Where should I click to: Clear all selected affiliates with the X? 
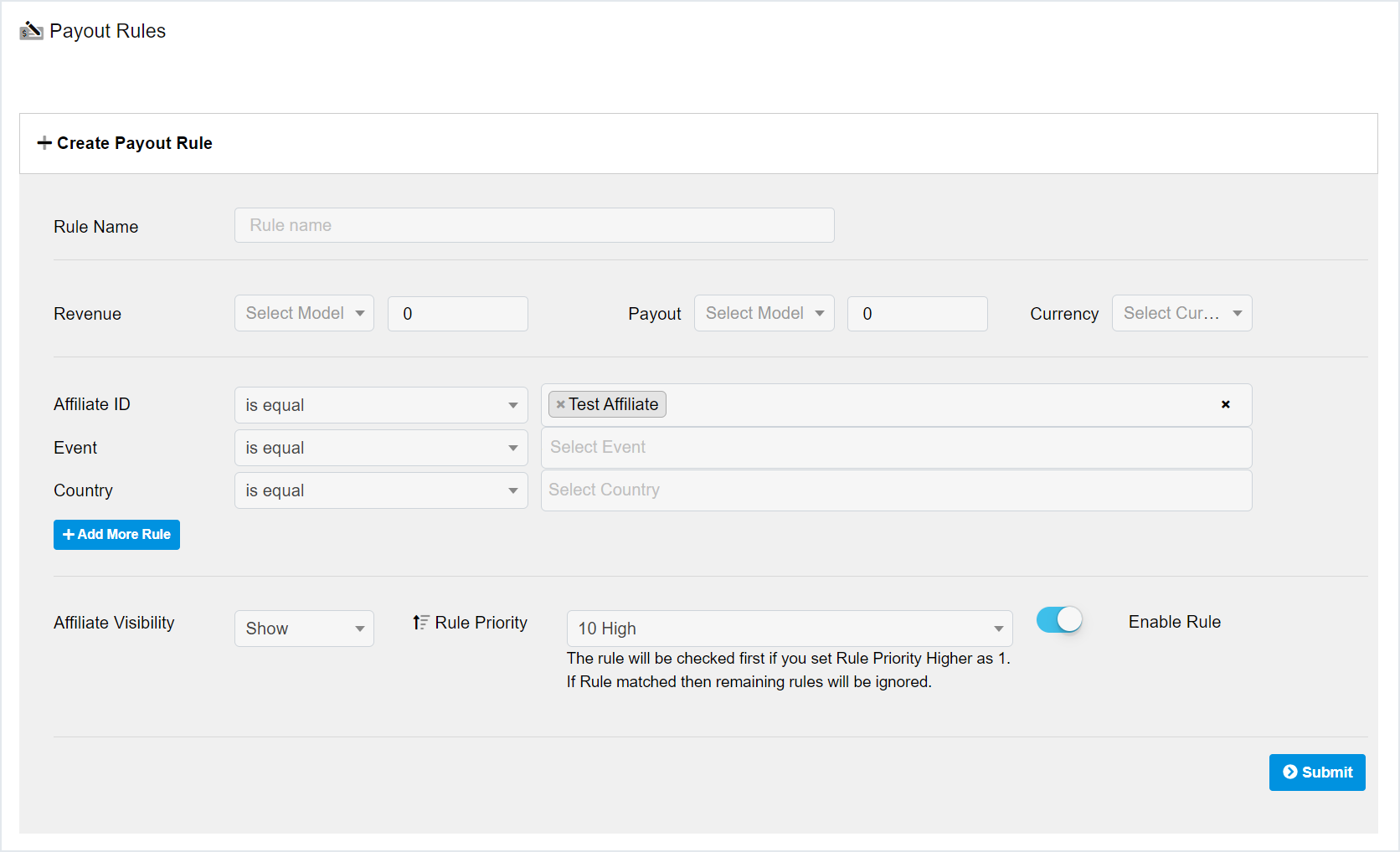[1225, 404]
